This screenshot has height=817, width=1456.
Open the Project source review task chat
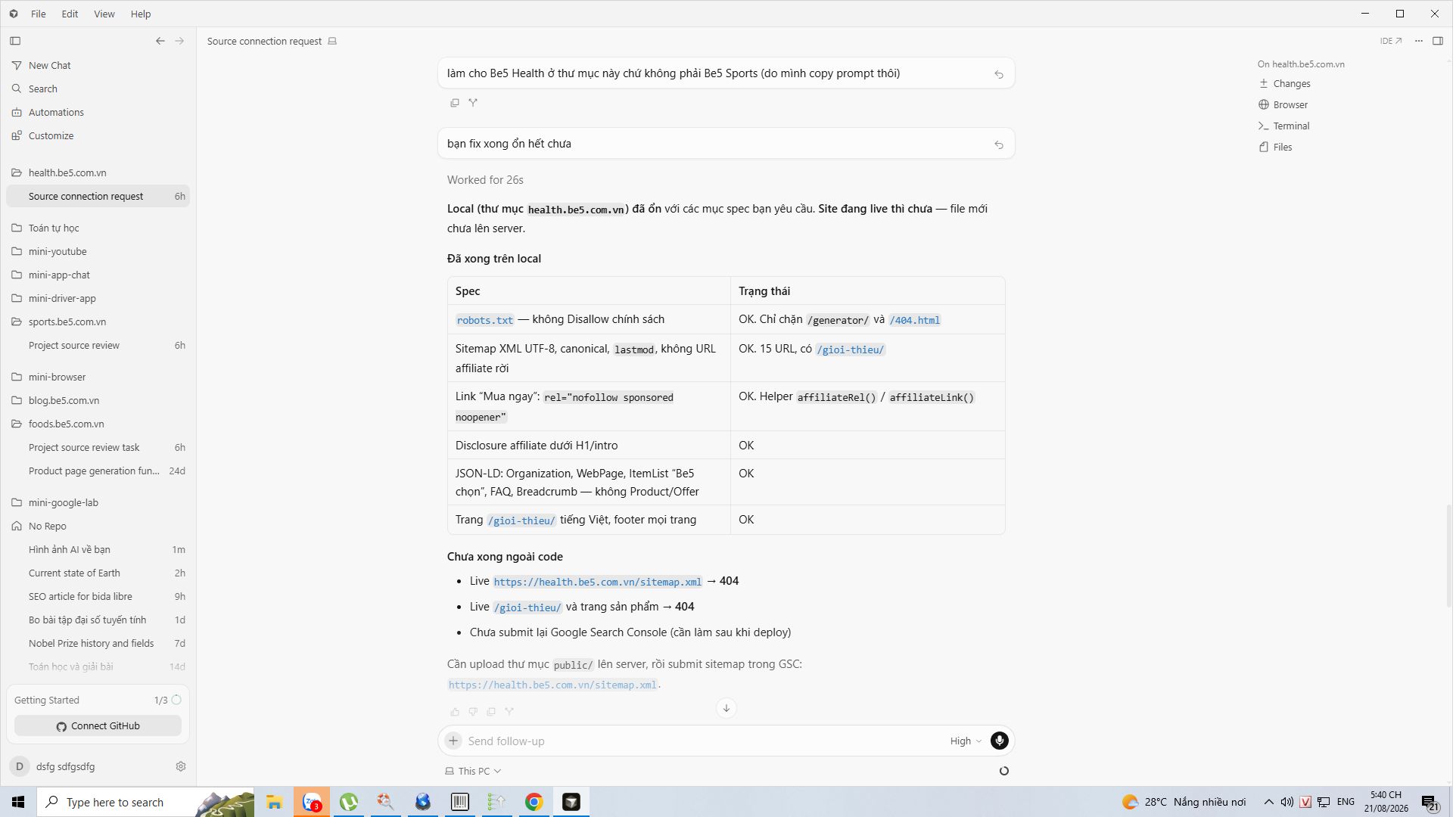tap(98, 448)
